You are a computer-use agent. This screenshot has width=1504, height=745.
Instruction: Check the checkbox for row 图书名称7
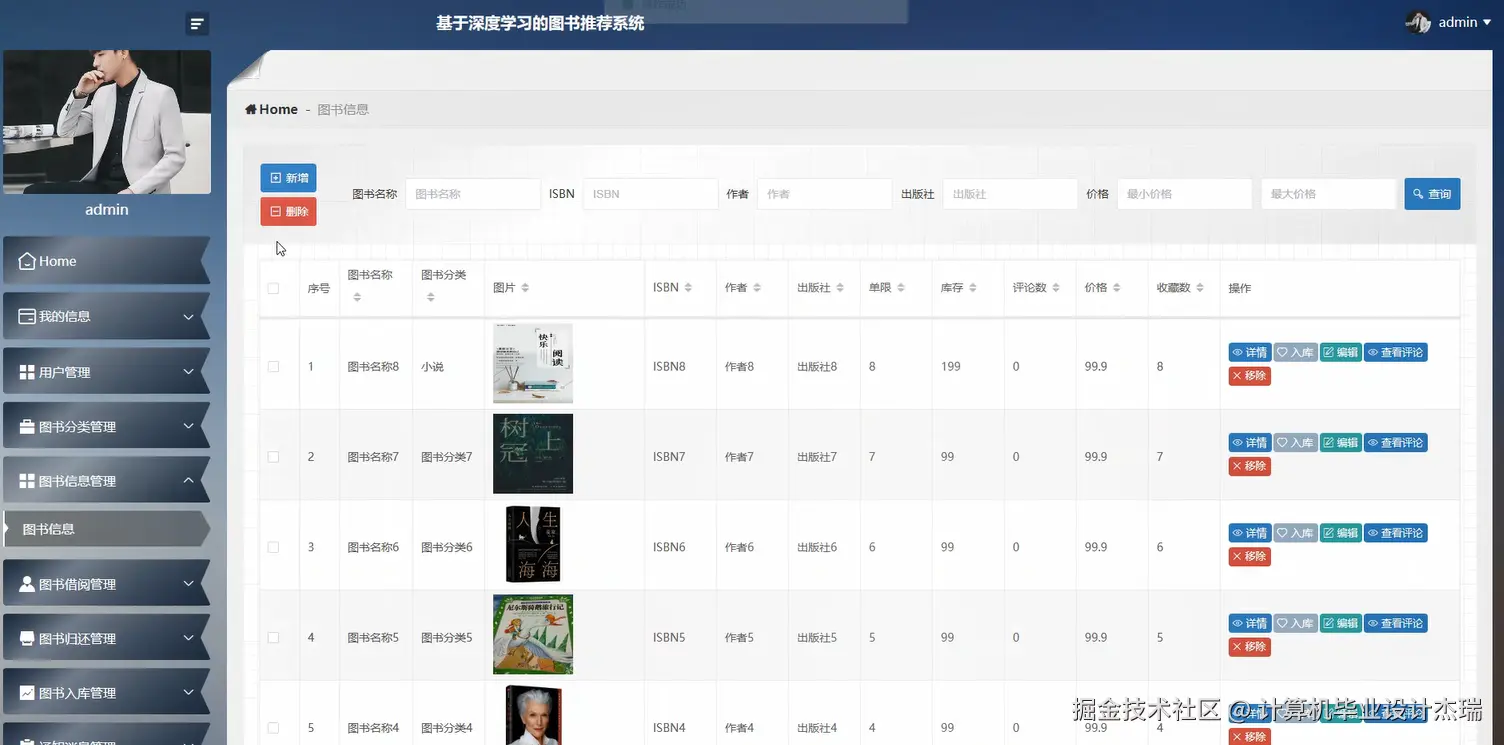point(274,457)
